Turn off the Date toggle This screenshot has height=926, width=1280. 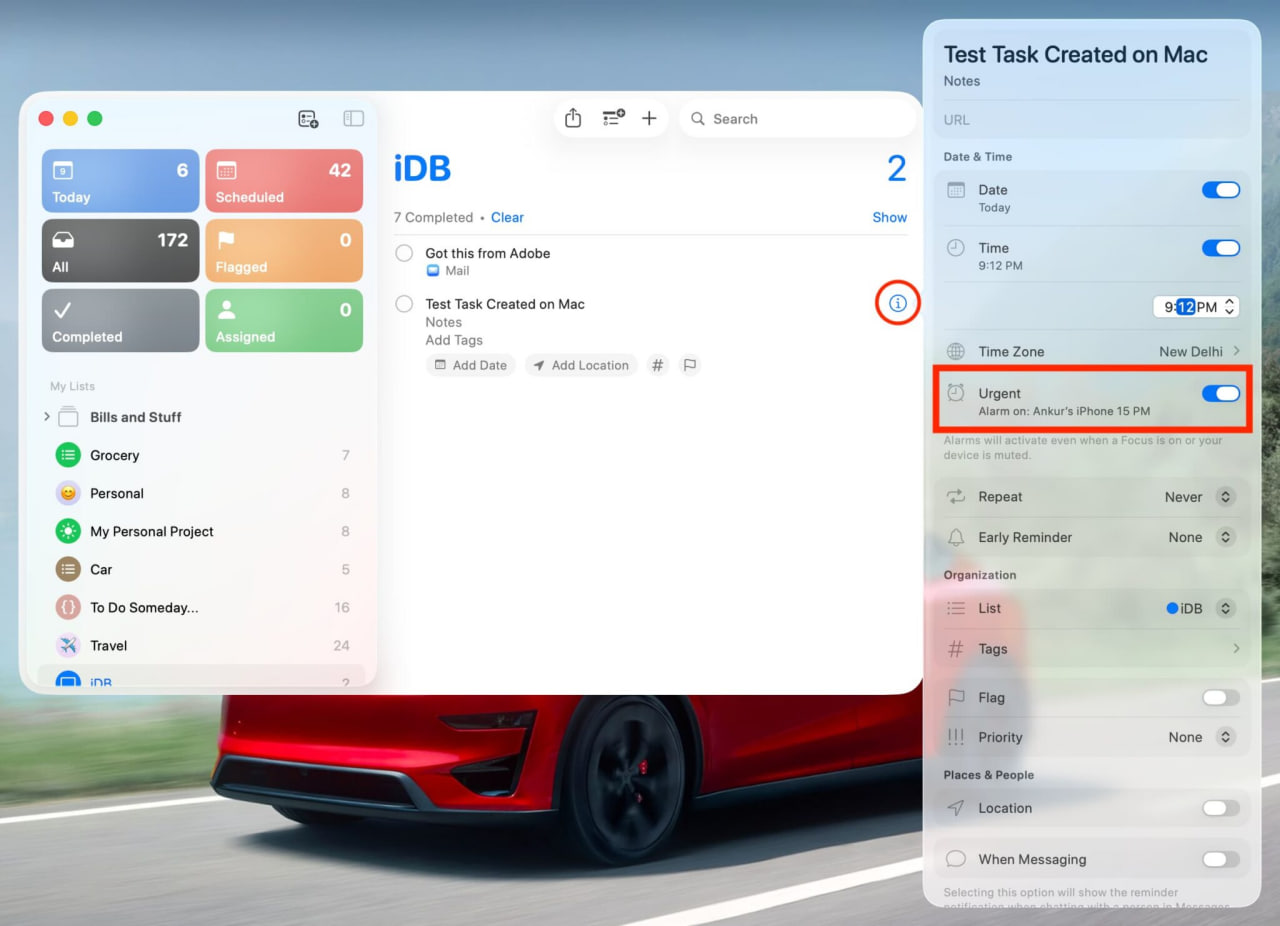1220,190
